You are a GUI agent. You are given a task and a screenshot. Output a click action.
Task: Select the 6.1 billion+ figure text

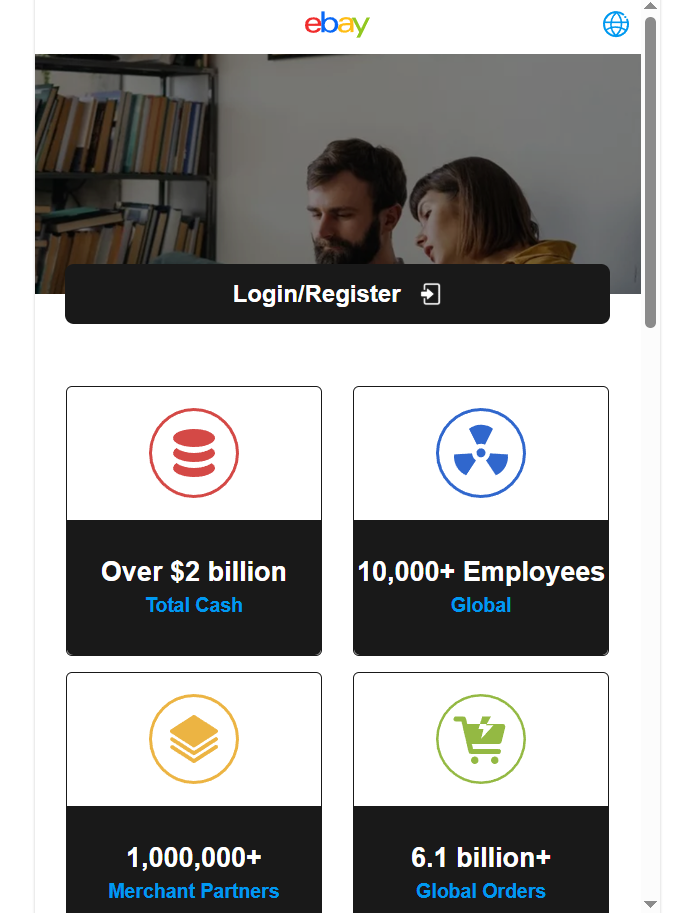(x=481, y=858)
